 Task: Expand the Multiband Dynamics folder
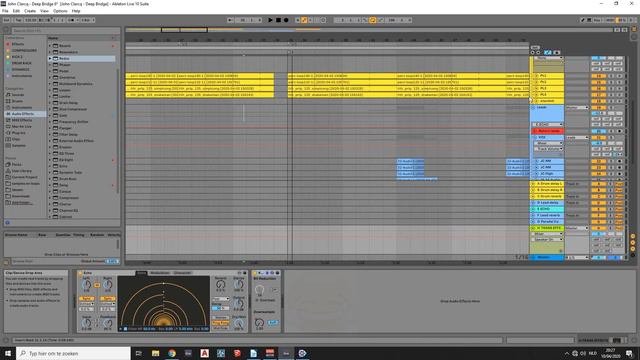[x=50, y=84]
